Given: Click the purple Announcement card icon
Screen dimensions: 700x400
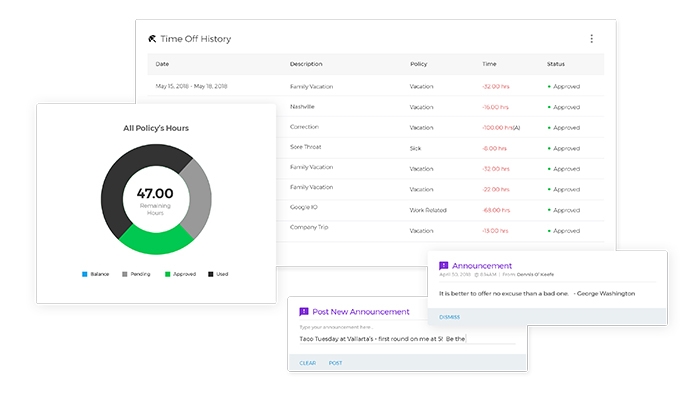Looking at the screenshot, I should tap(444, 266).
